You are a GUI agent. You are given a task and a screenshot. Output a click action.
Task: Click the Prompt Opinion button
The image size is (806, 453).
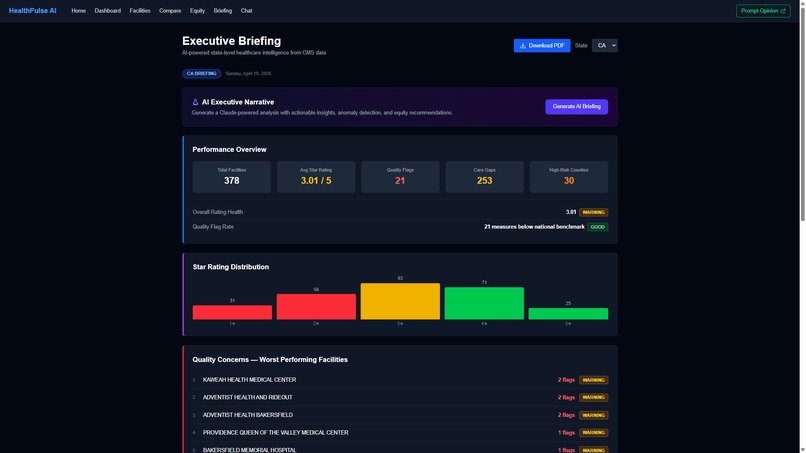tap(763, 11)
